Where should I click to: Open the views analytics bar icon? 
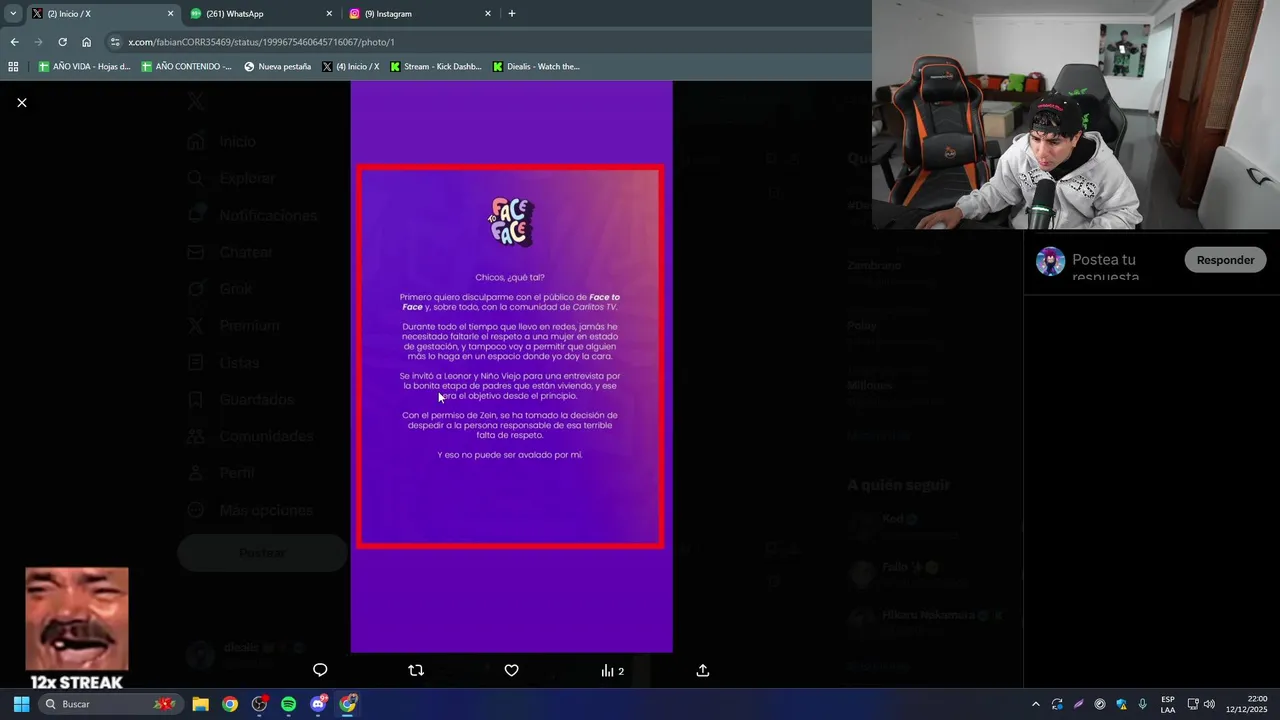click(612, 671)
